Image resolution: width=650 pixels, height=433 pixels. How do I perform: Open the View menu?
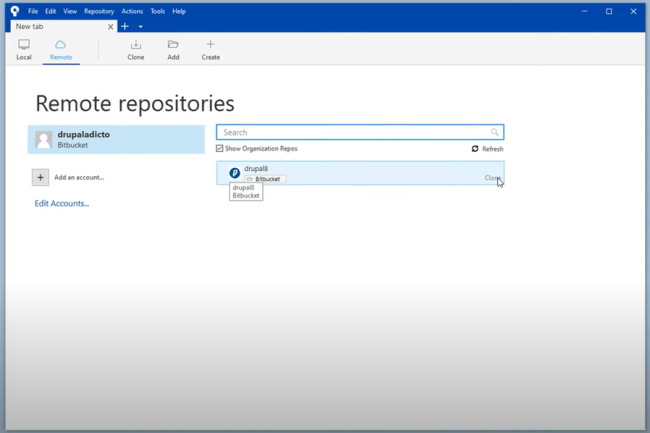pyautogui.click(x=70, y=11)
